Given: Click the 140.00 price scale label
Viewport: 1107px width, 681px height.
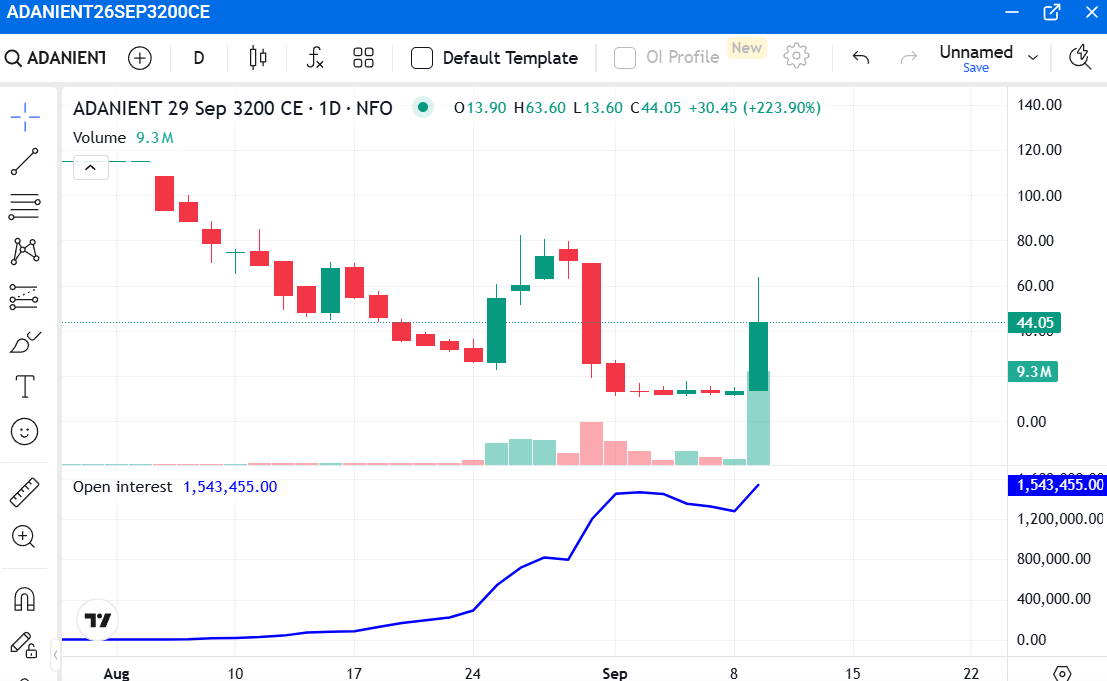Looking at the screenshot, I should tap(1039, 105).
